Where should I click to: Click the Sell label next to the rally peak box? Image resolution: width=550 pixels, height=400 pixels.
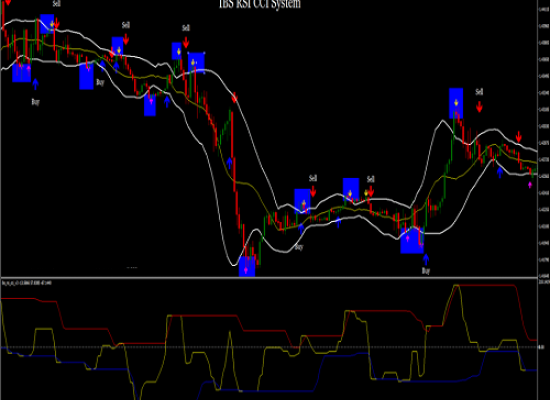(x=479, y=92)
